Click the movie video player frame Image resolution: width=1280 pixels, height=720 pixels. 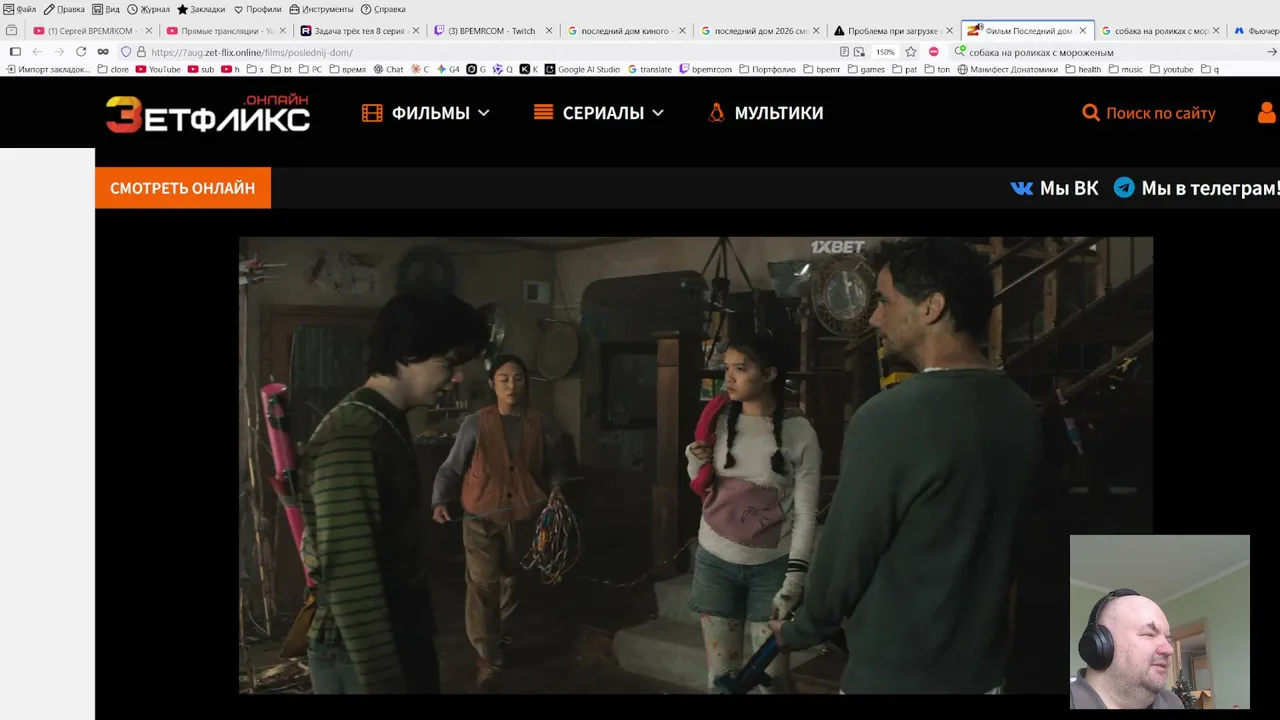[696, 465]
